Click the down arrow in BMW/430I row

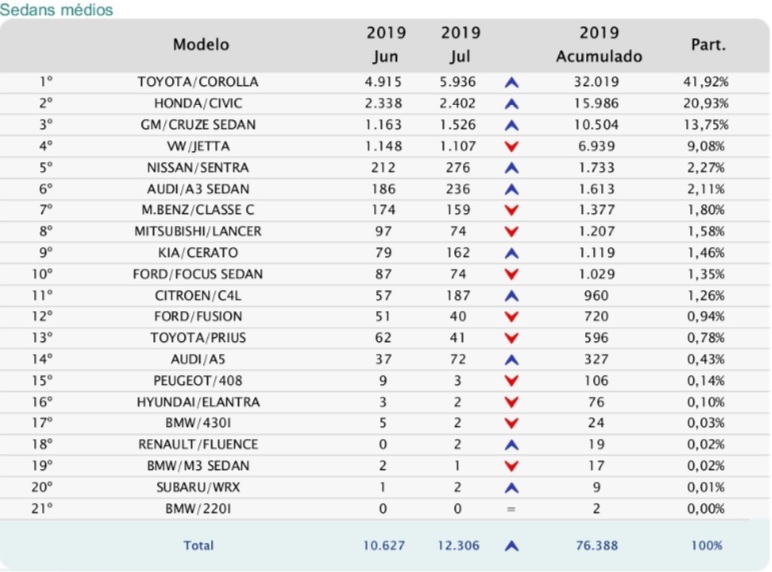[x=512, y=423]
